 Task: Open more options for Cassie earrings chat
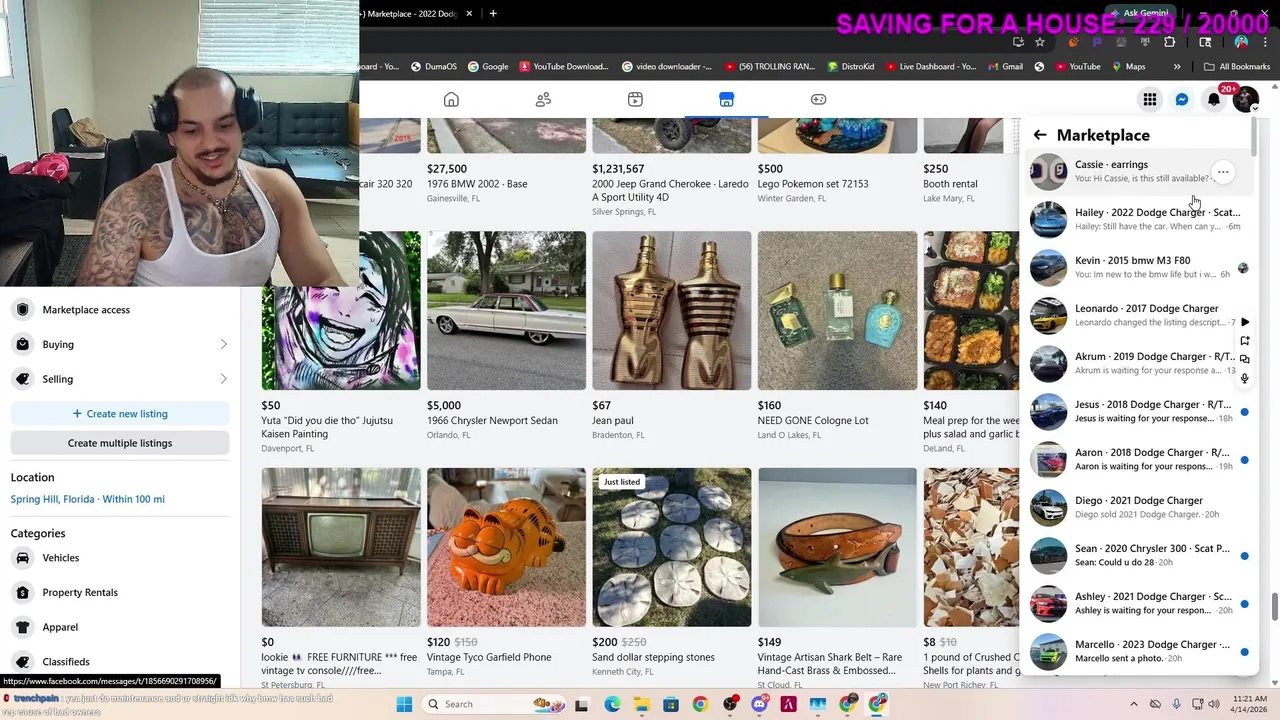(x=1223, y=172)
